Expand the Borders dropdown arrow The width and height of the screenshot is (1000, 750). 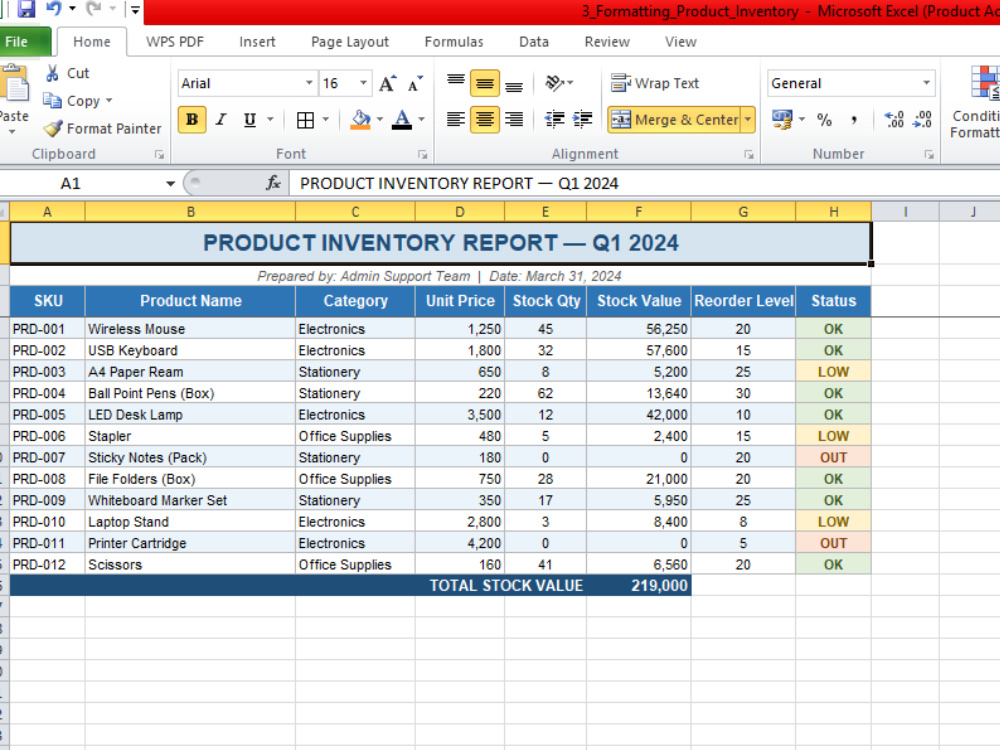pos(326,119)
